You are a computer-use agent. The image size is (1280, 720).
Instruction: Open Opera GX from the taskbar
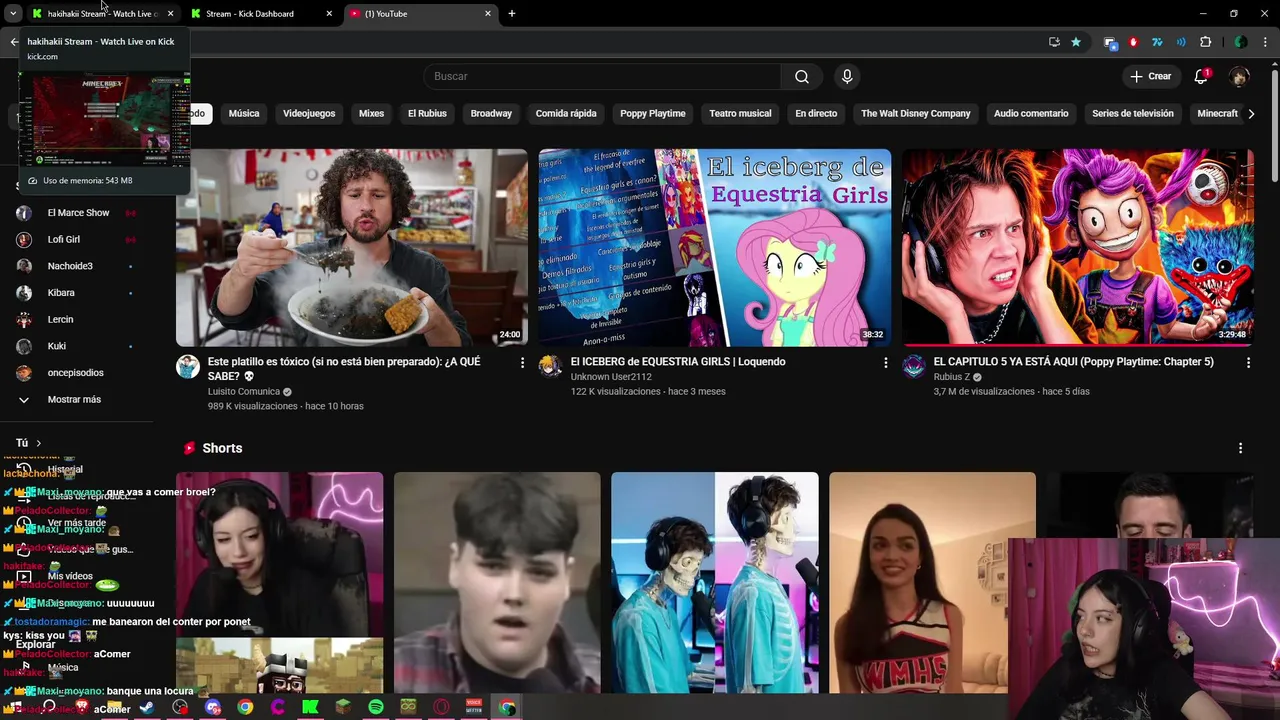click(441, 707)
